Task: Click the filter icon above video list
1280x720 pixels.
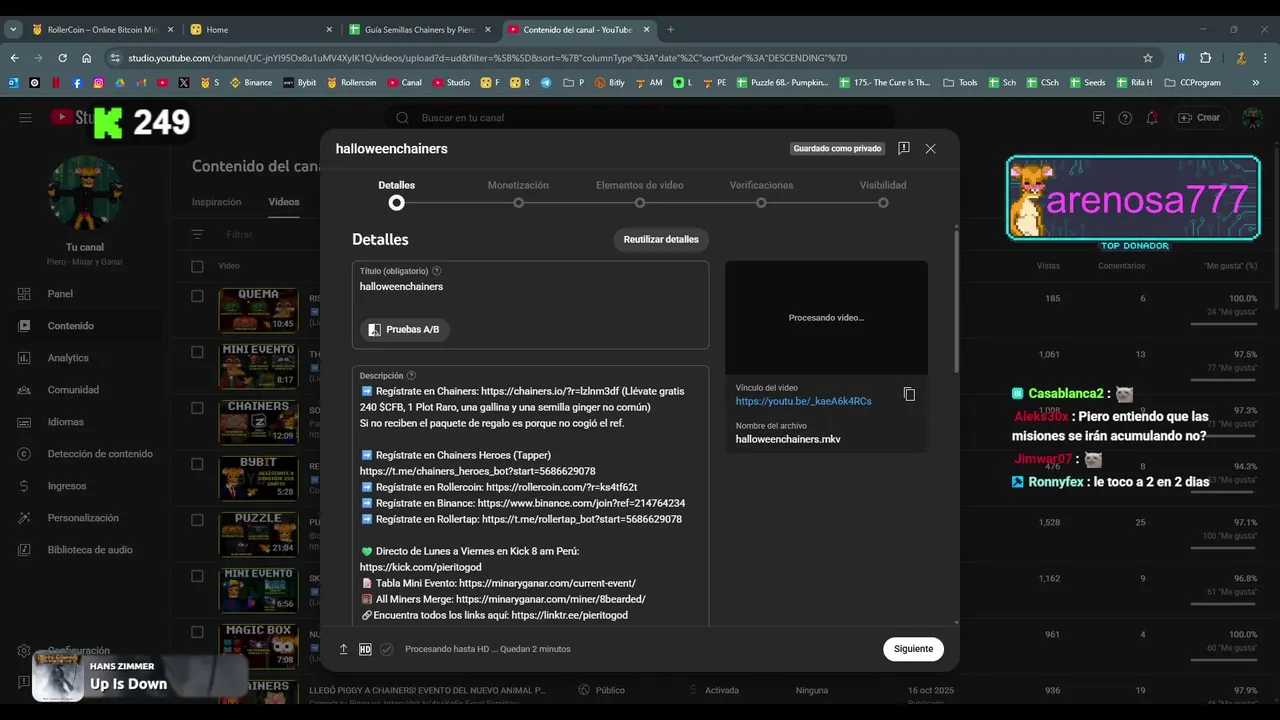Action: pyautogui.click(x=197, y=234)
